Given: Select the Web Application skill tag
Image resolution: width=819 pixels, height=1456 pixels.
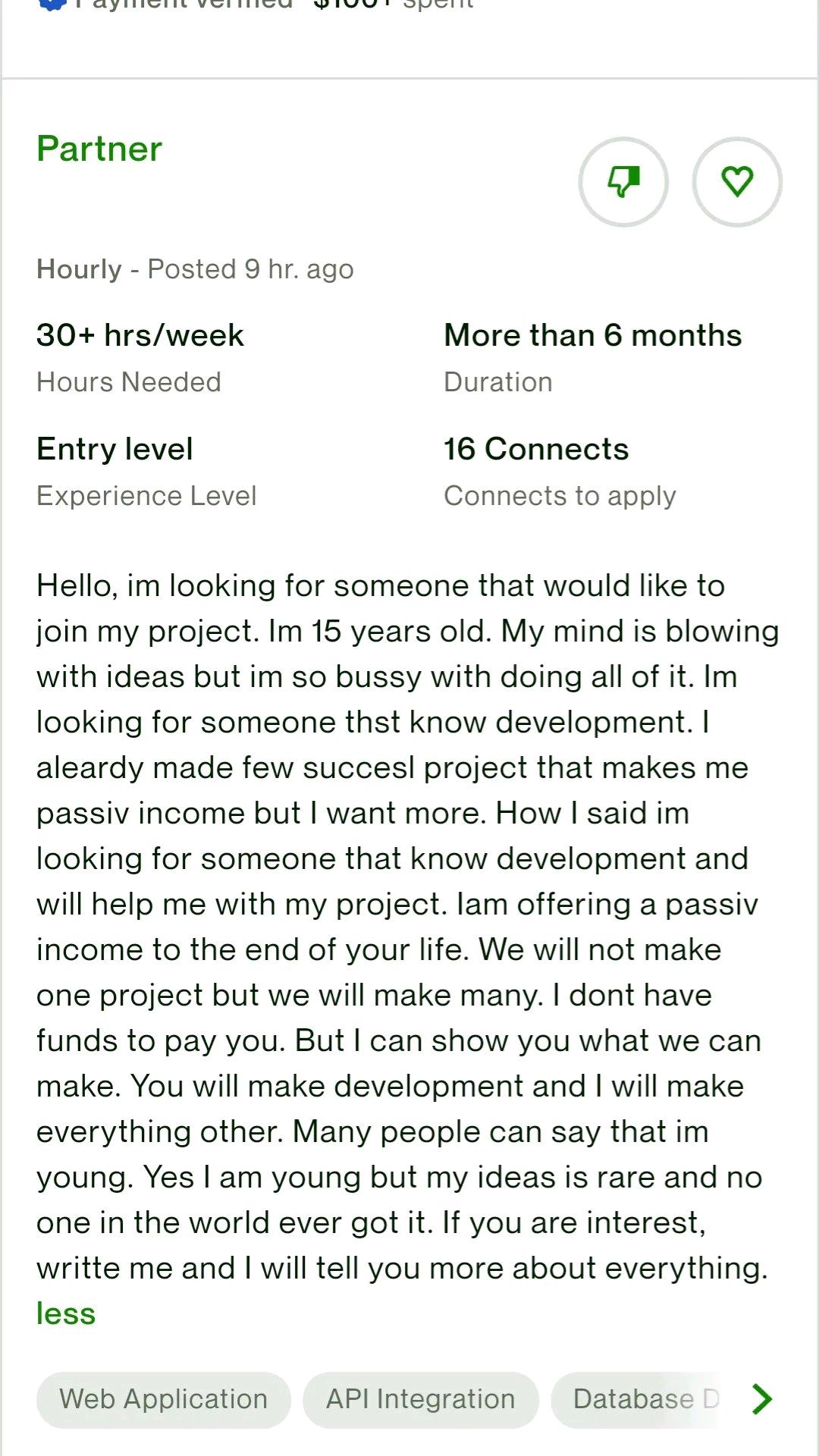Looking at the screenshot, I should pyautogui.click(x=164, y=1399).
